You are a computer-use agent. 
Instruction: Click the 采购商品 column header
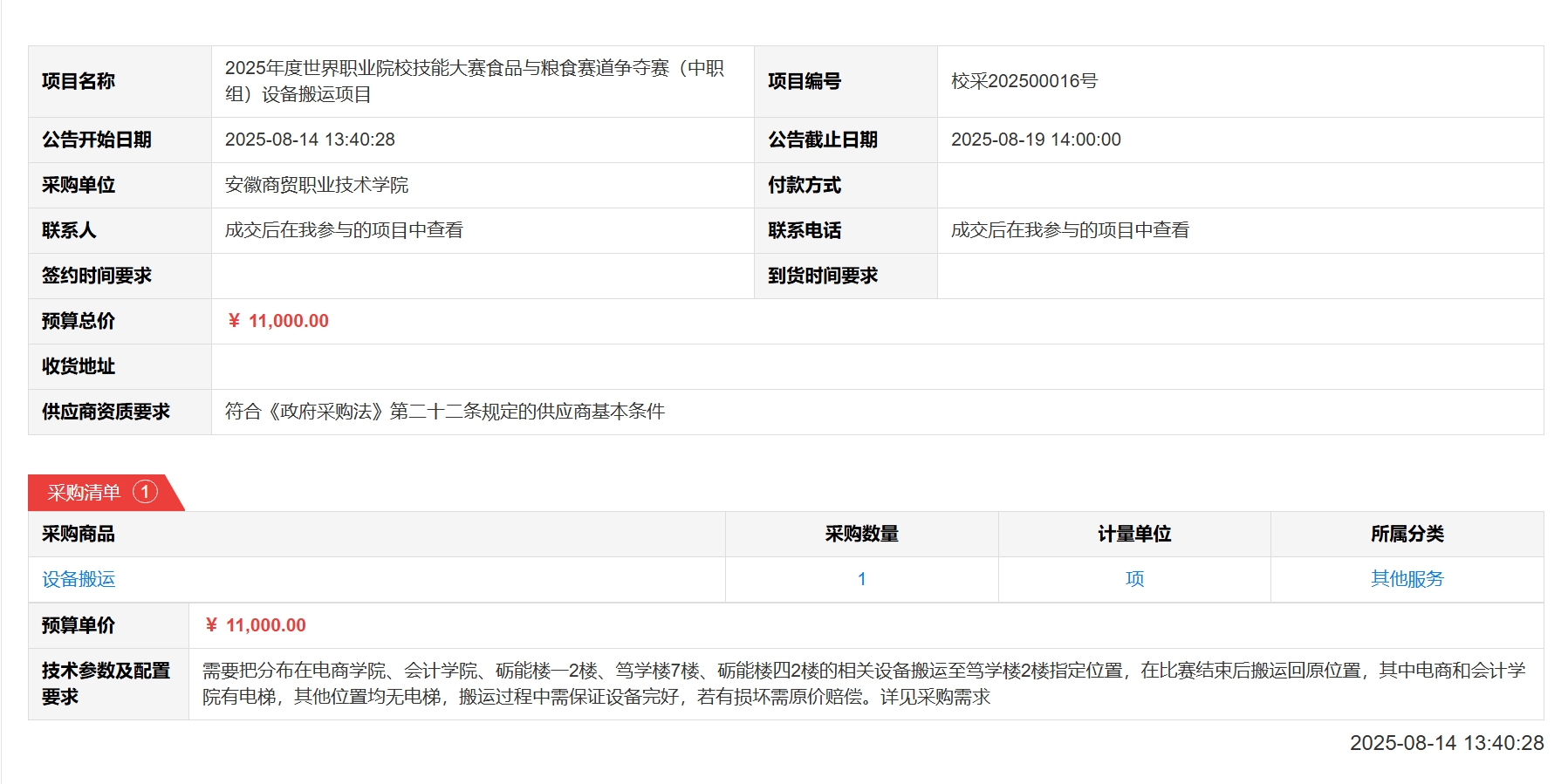[x=79, y=534]
